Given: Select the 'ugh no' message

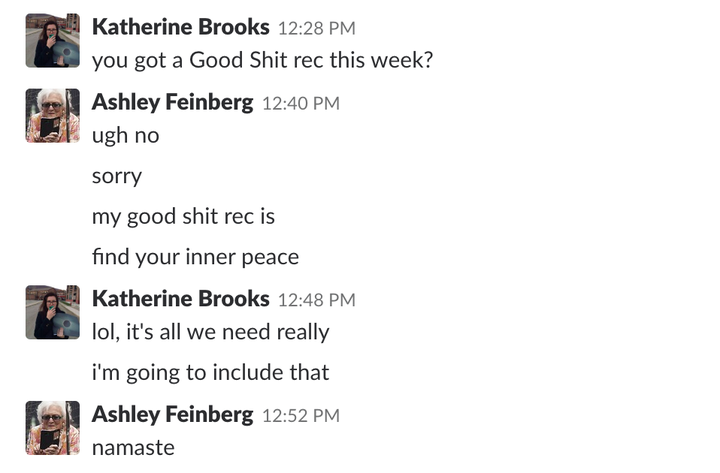Looking at the screenshot, I should tap(125, 136).
